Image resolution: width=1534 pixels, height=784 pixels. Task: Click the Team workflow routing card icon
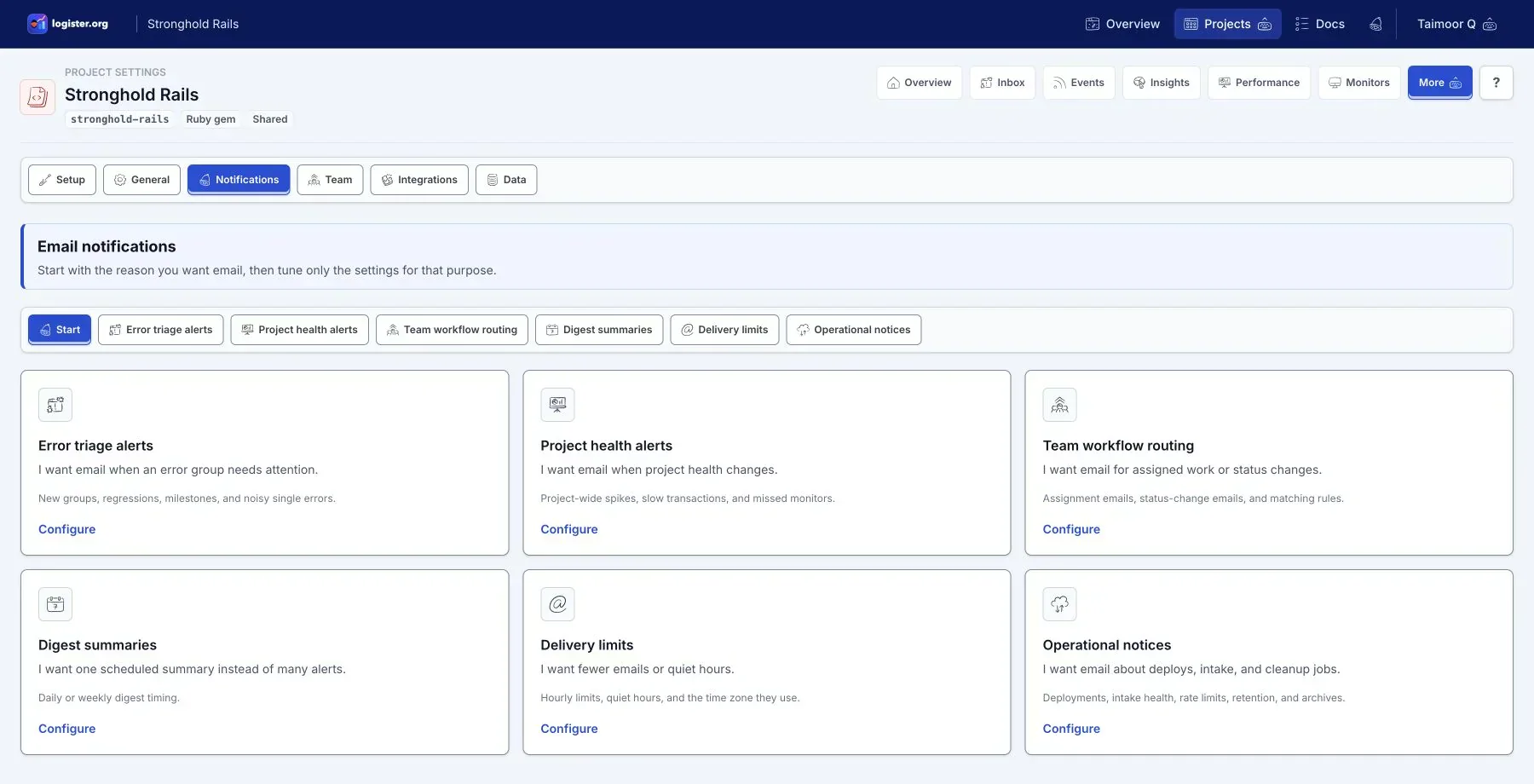pyautogui.click(x=1059, y=405)
